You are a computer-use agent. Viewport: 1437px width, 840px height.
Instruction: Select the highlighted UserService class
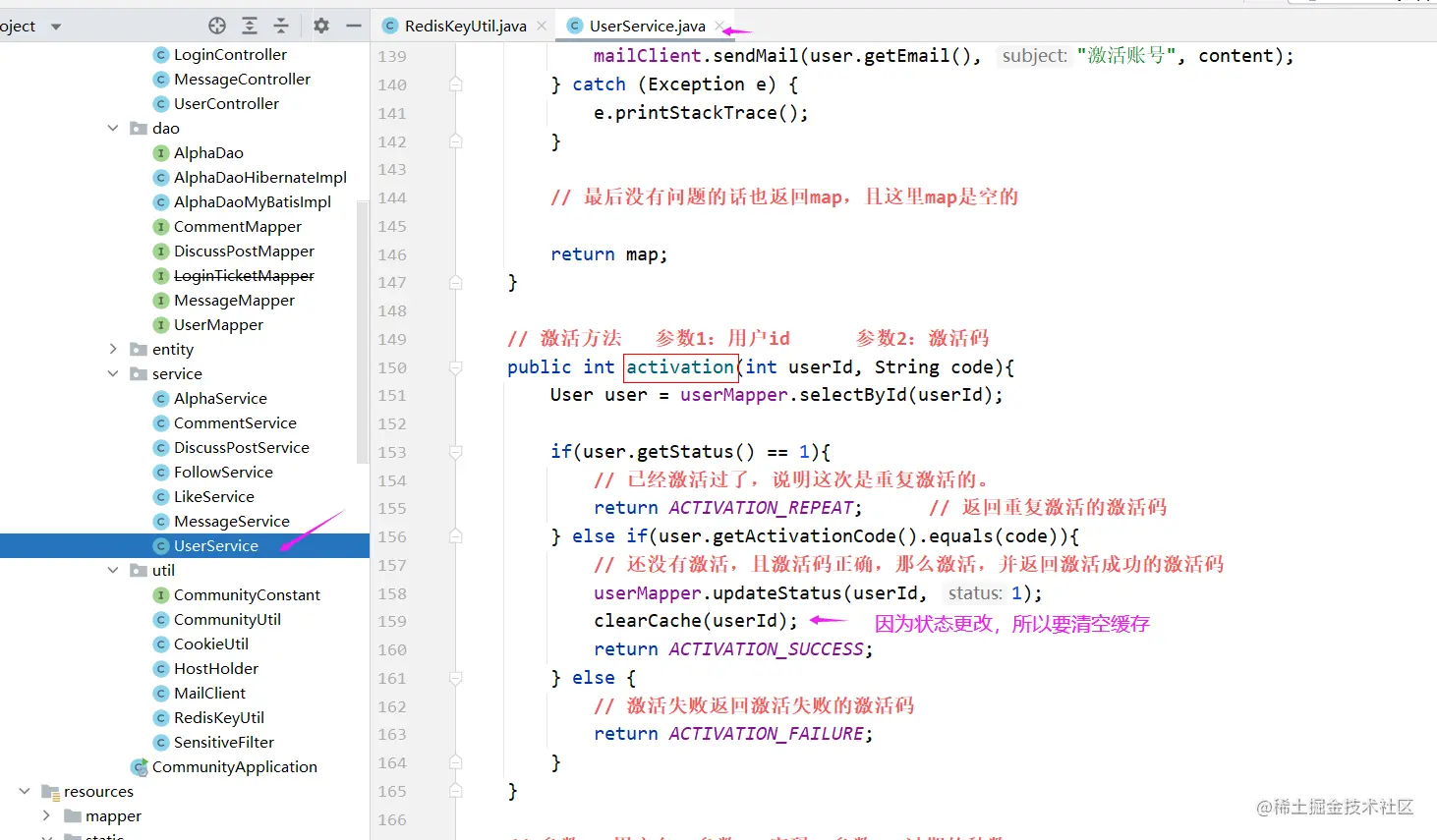click(x=216, y=546)
